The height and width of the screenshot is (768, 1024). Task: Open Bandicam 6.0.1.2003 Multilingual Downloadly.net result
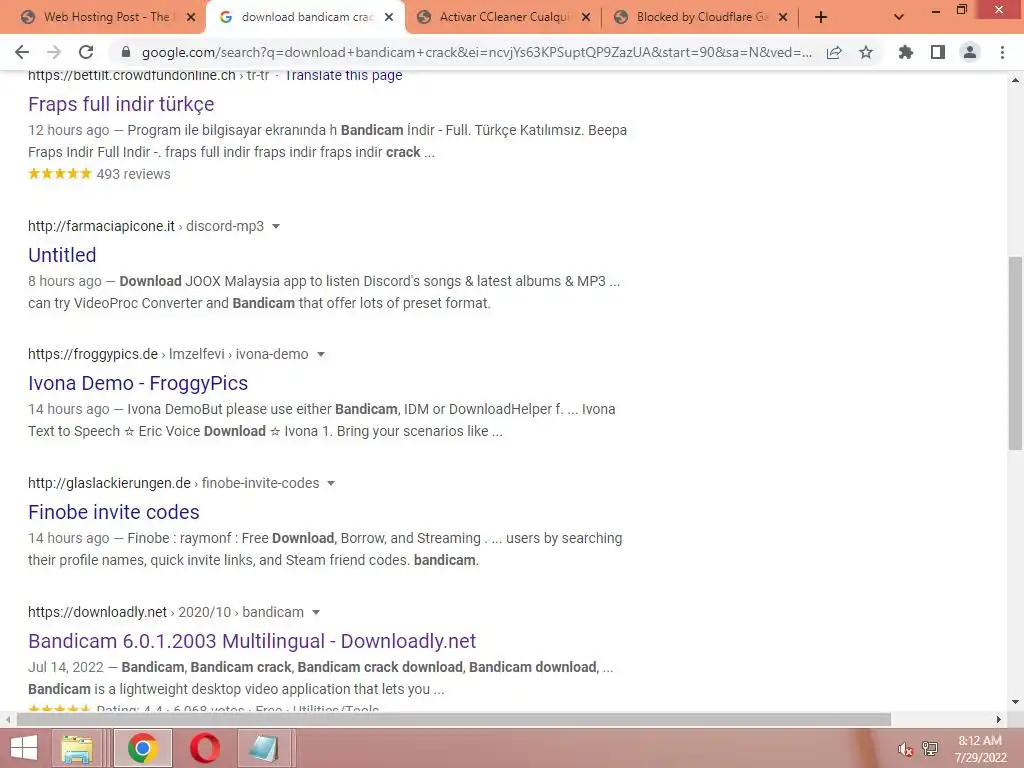pyautogui.click(x=252, y=641)
